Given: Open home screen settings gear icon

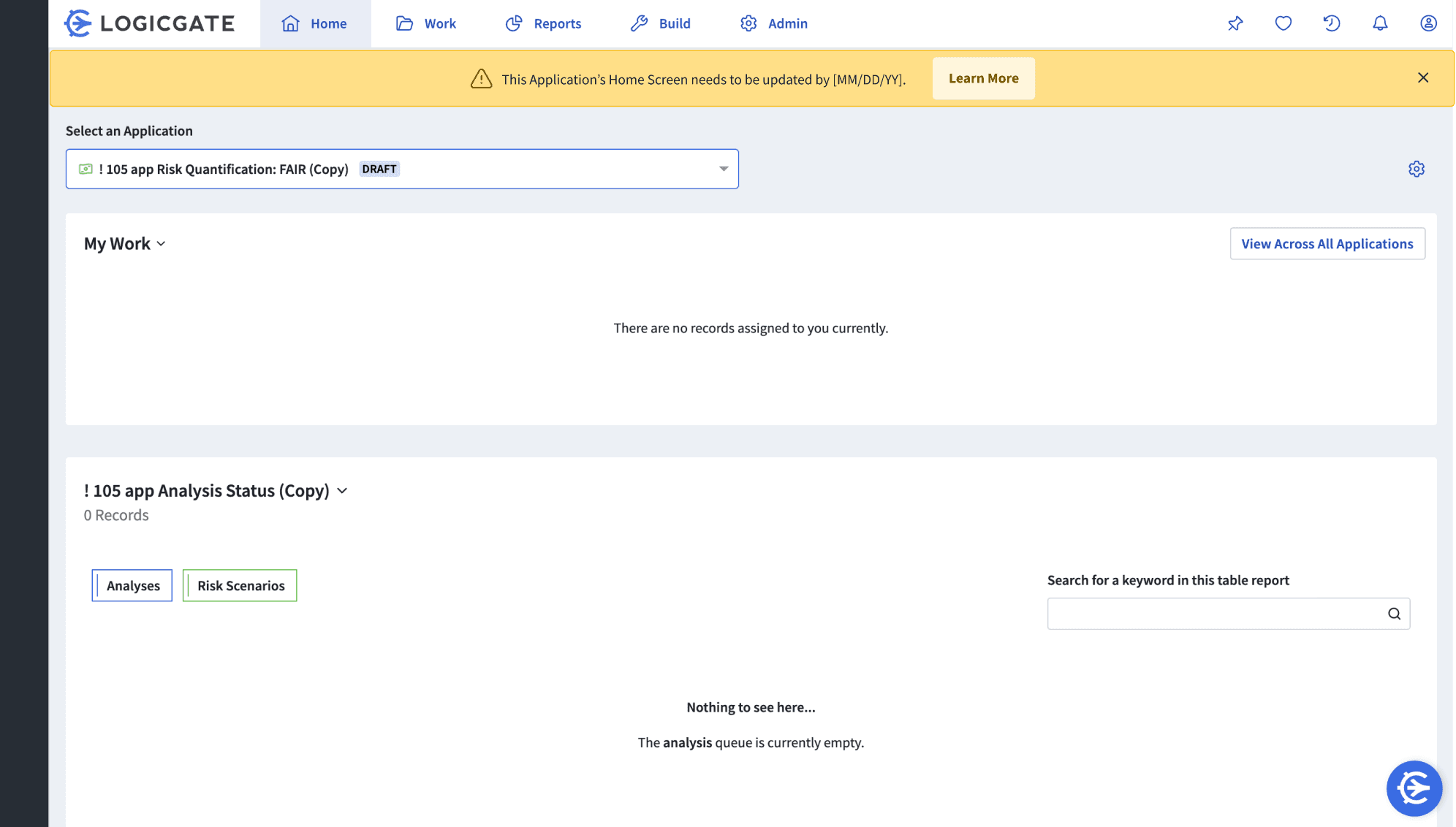Looking at the screenshot, I should [1417, 169].
